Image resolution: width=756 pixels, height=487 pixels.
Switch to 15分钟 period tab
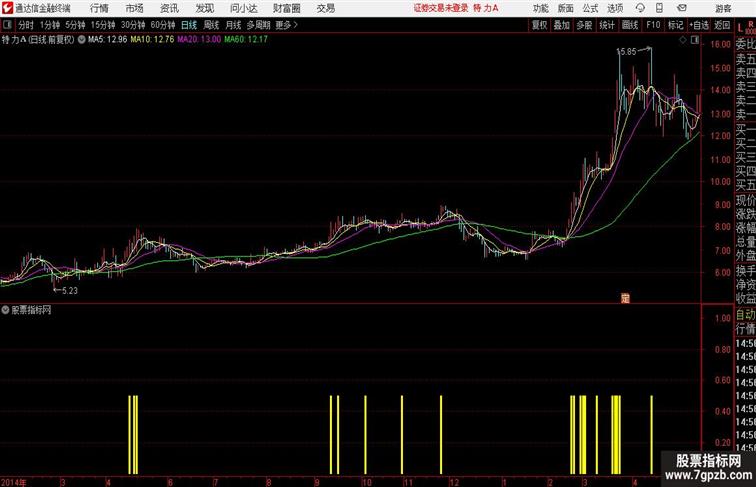point(103,25)
